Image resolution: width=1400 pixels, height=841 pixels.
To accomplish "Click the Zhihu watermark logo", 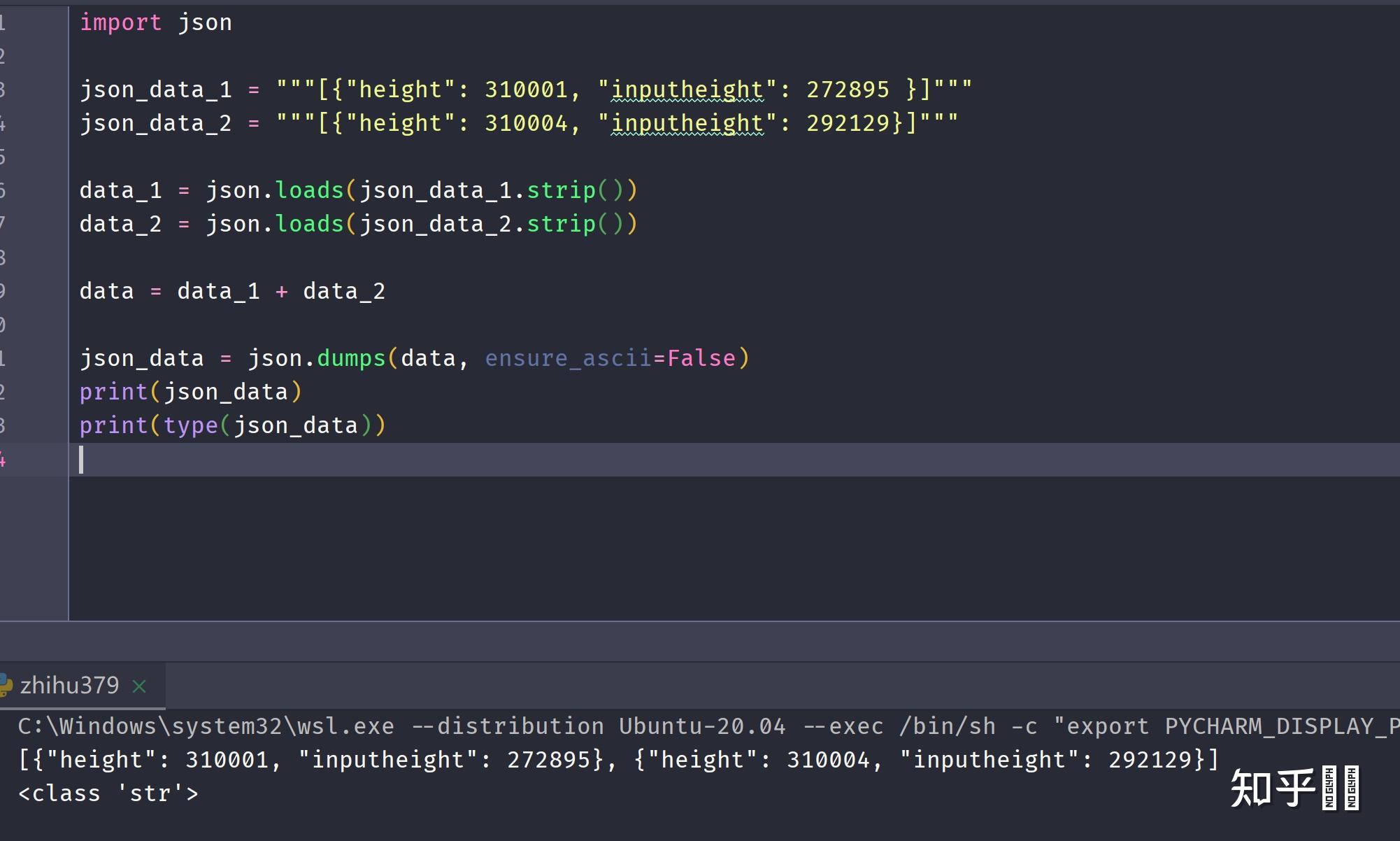I will [x=1273, y=789].
